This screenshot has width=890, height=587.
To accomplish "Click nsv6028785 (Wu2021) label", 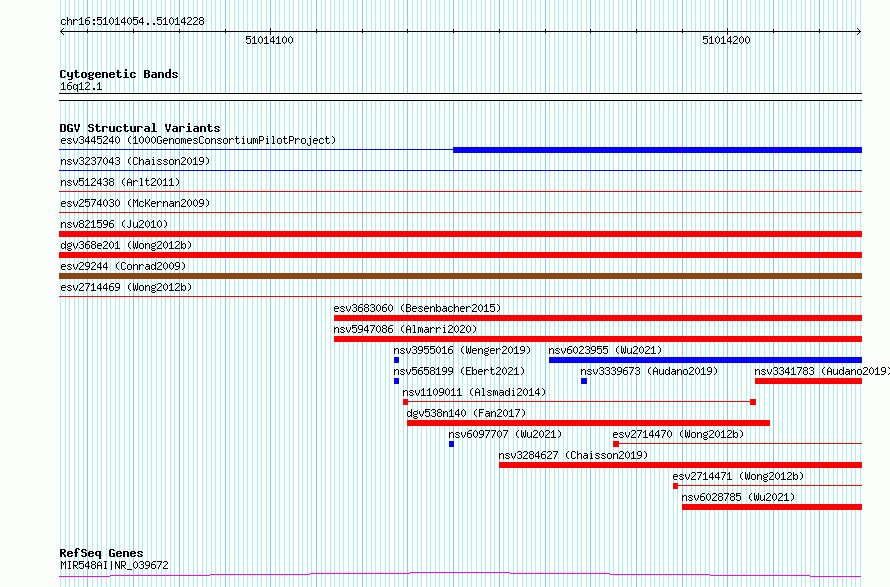I will 738,497.
